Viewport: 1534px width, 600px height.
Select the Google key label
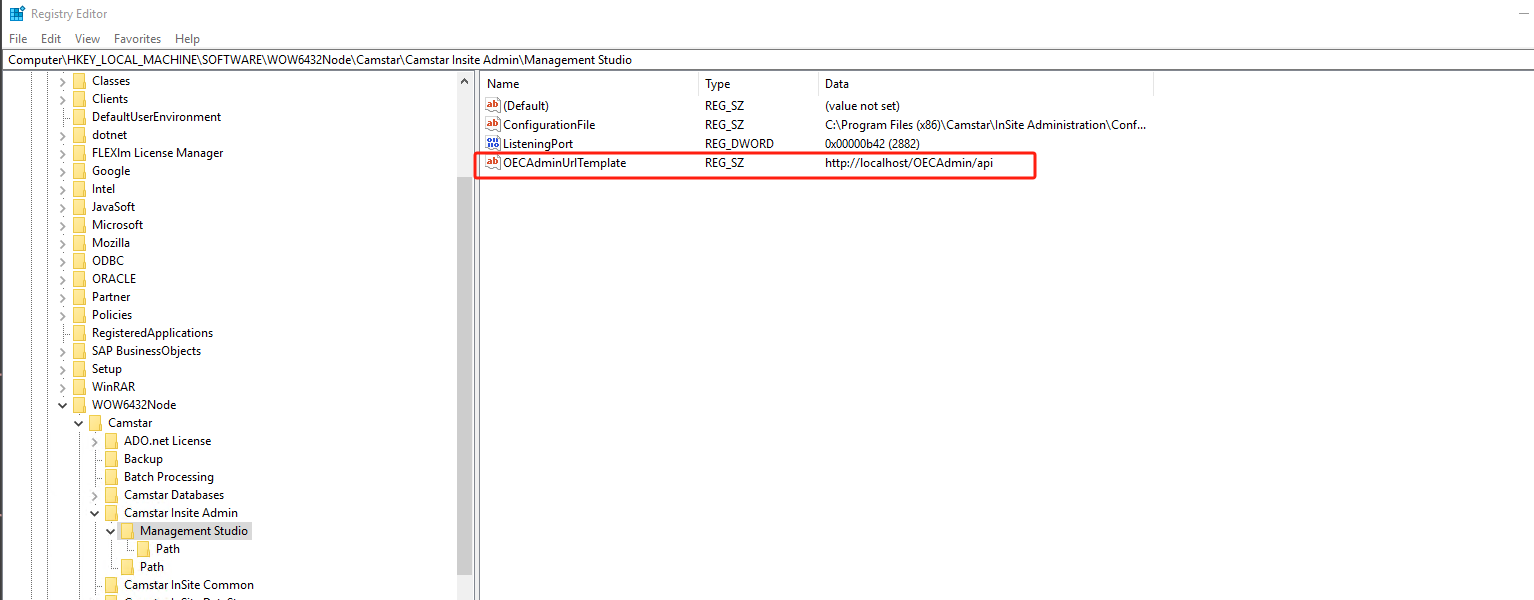coord(111,171)
